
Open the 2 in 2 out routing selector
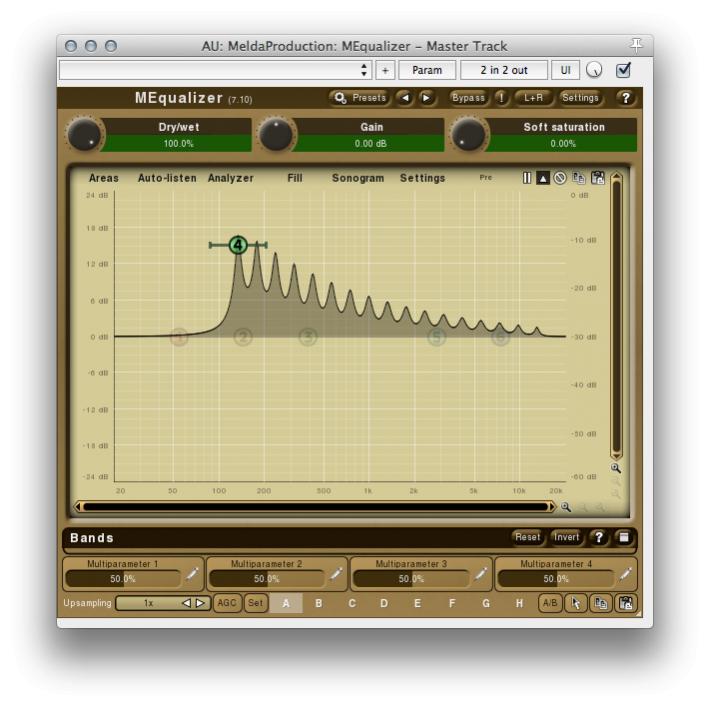coord(504,70)
